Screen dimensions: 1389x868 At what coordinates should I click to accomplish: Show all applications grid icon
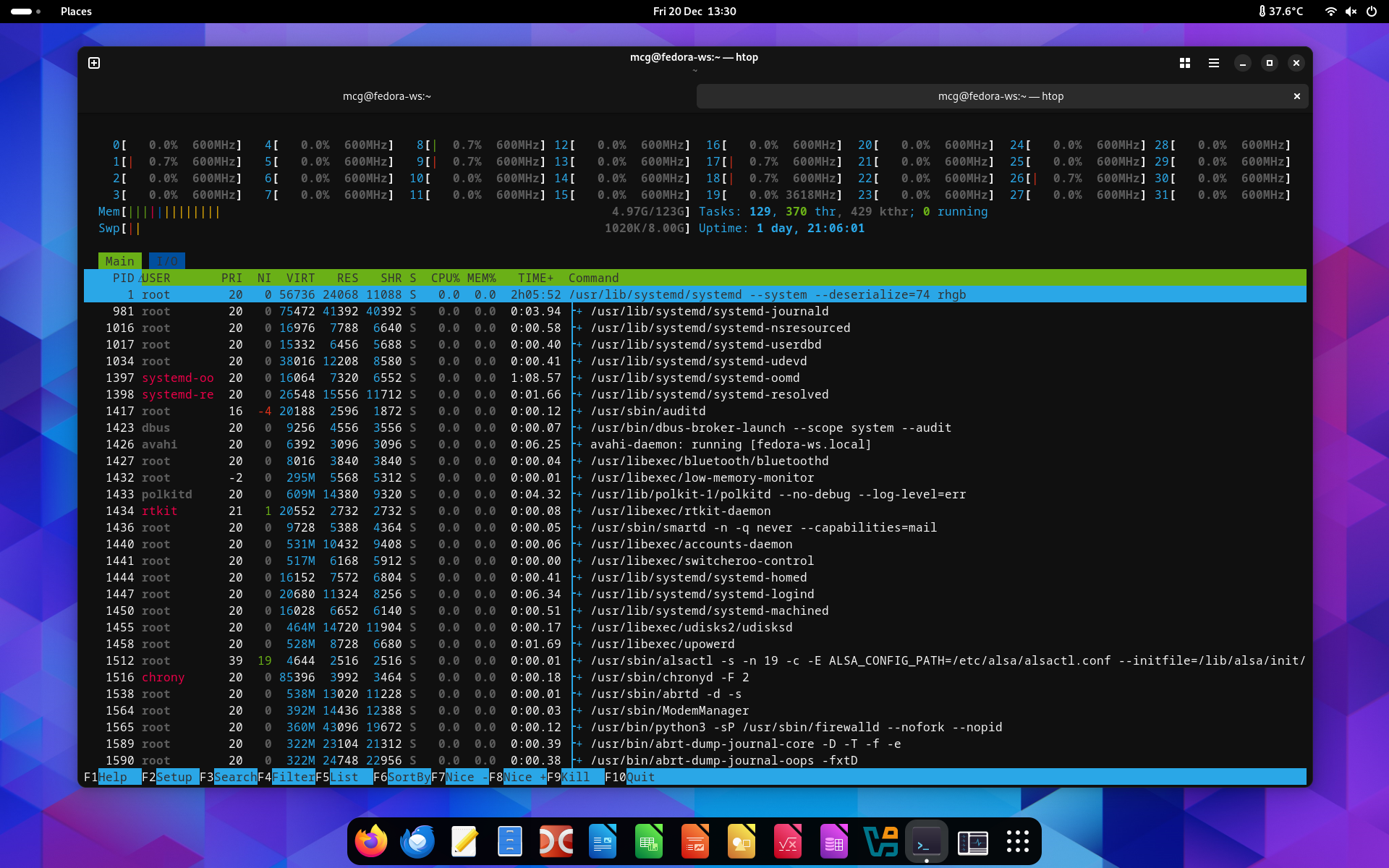pos(1018,842)
